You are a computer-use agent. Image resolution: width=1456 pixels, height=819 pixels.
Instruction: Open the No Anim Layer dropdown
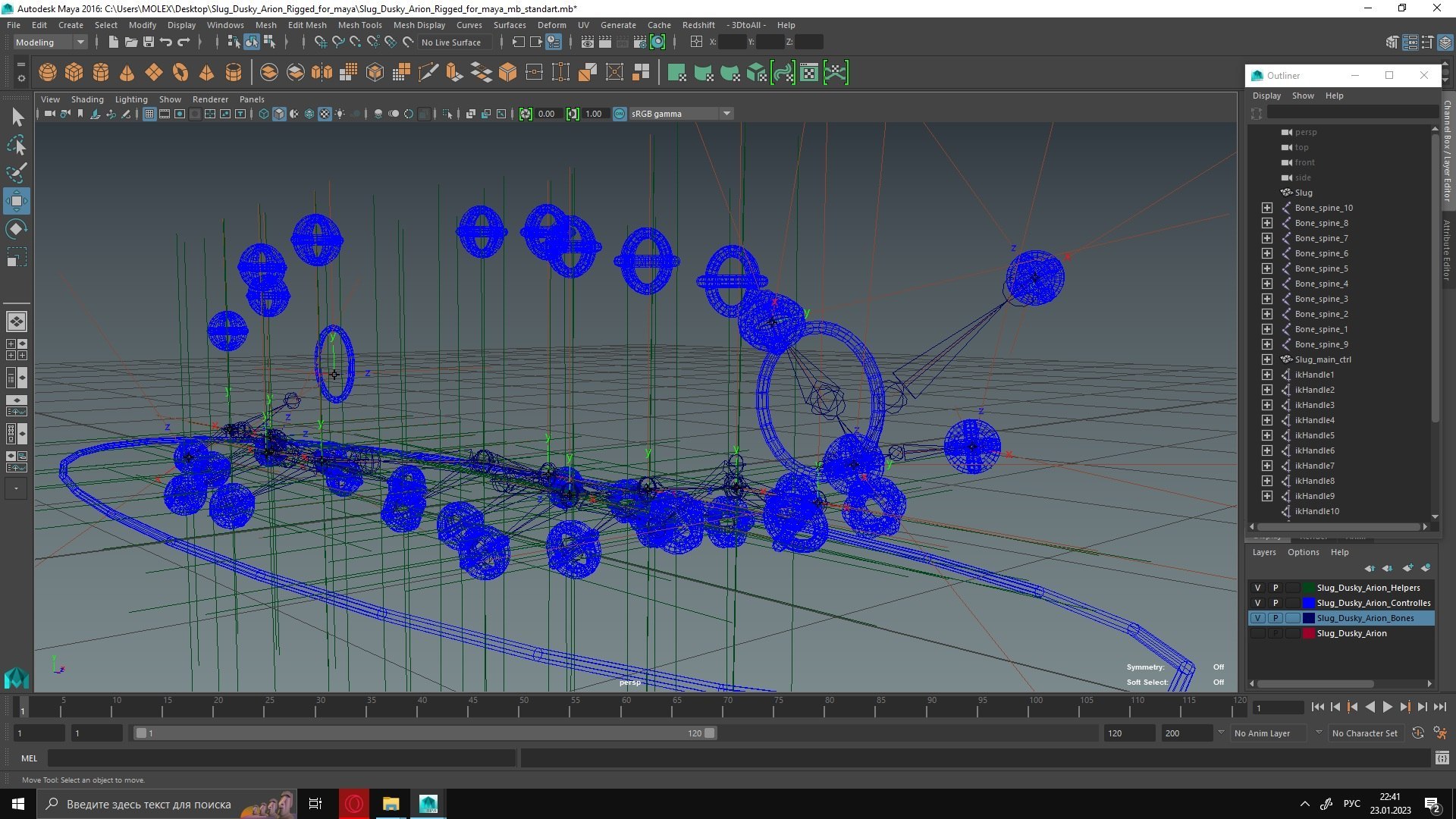click(x=1278, y=733)
